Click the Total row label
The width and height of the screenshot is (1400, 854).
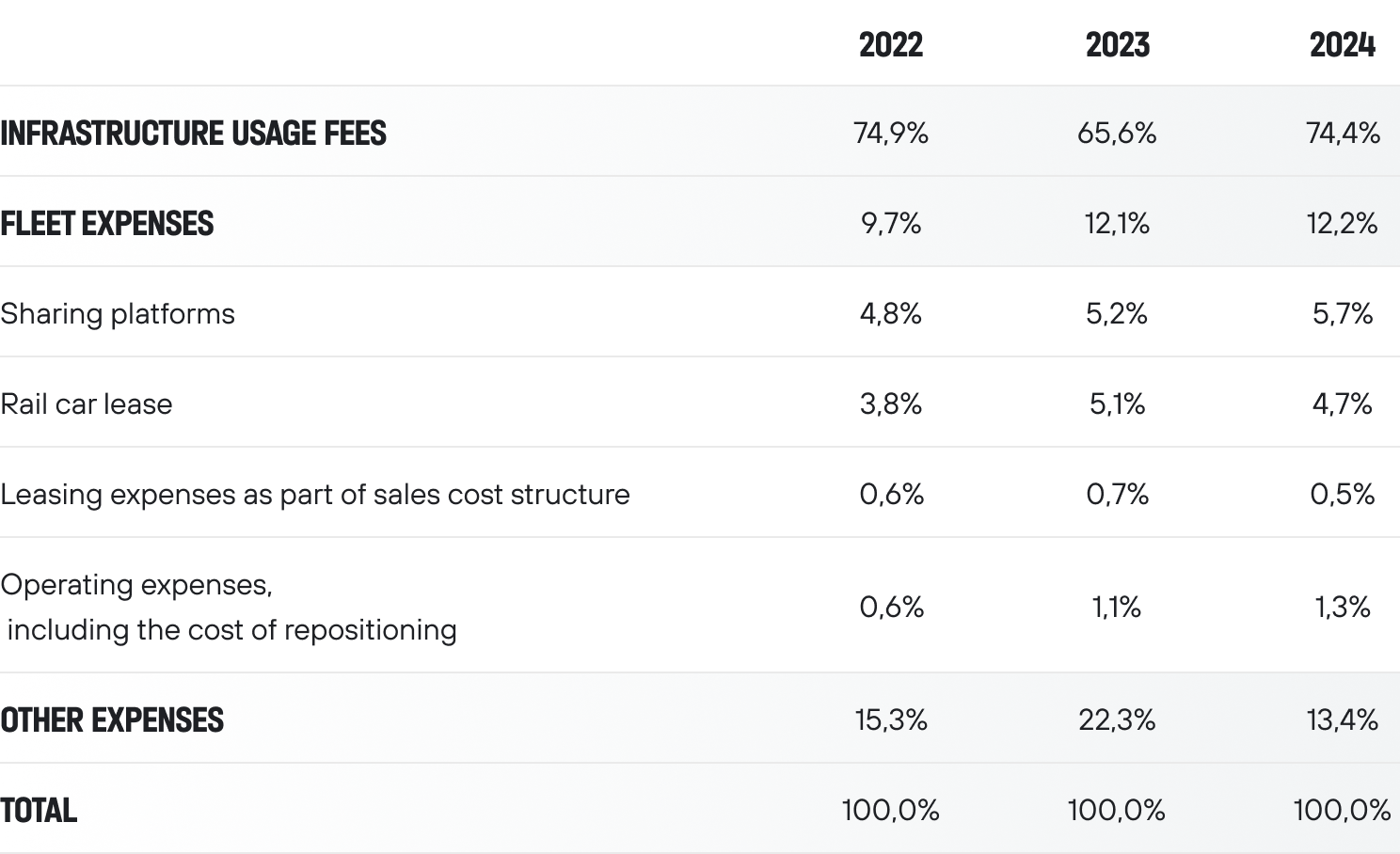click(x=39, y=810)
